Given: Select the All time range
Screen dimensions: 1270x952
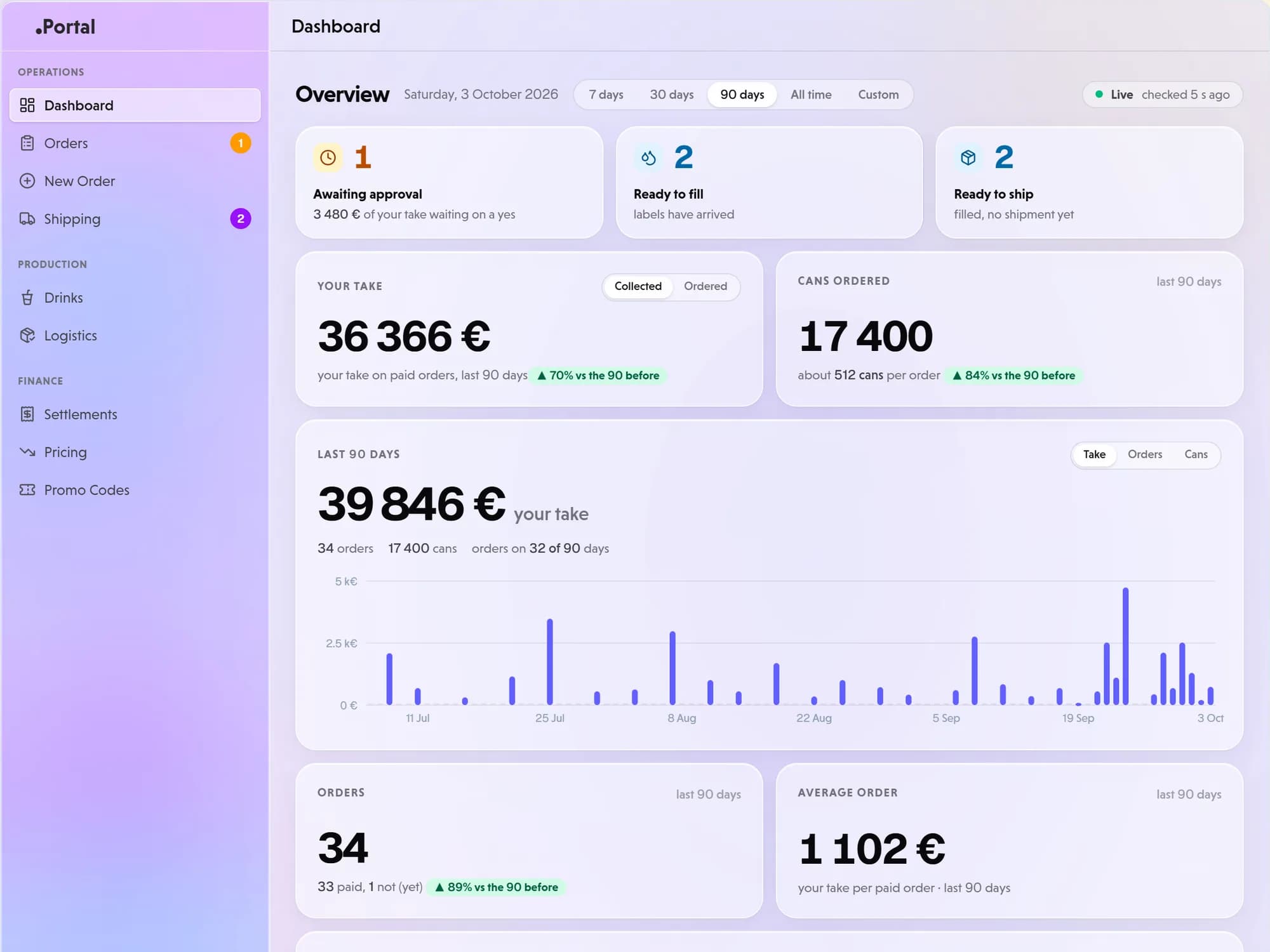Looking at the screenshot, I should 811,95.
